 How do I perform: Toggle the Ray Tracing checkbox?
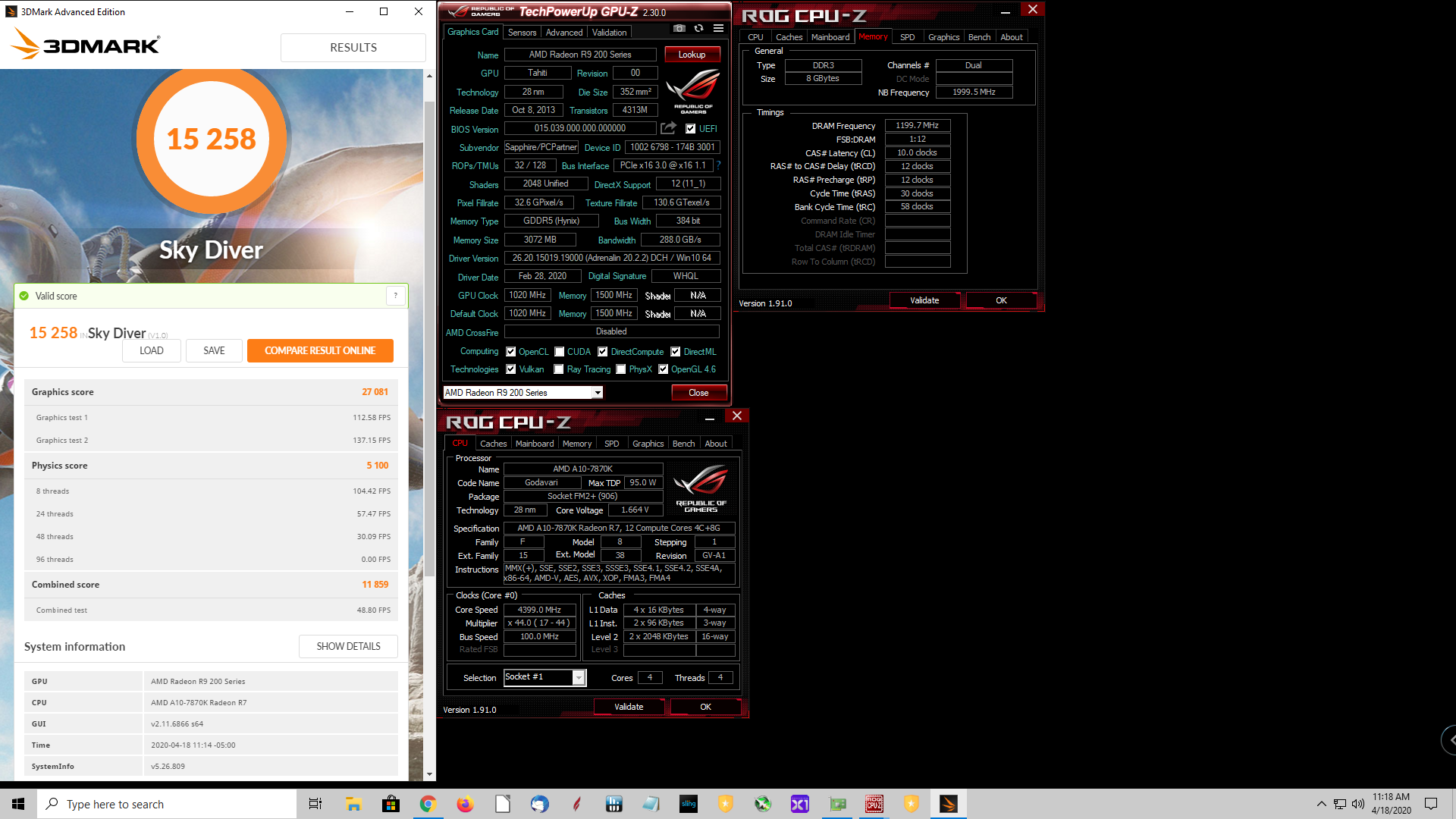point(559,369)
